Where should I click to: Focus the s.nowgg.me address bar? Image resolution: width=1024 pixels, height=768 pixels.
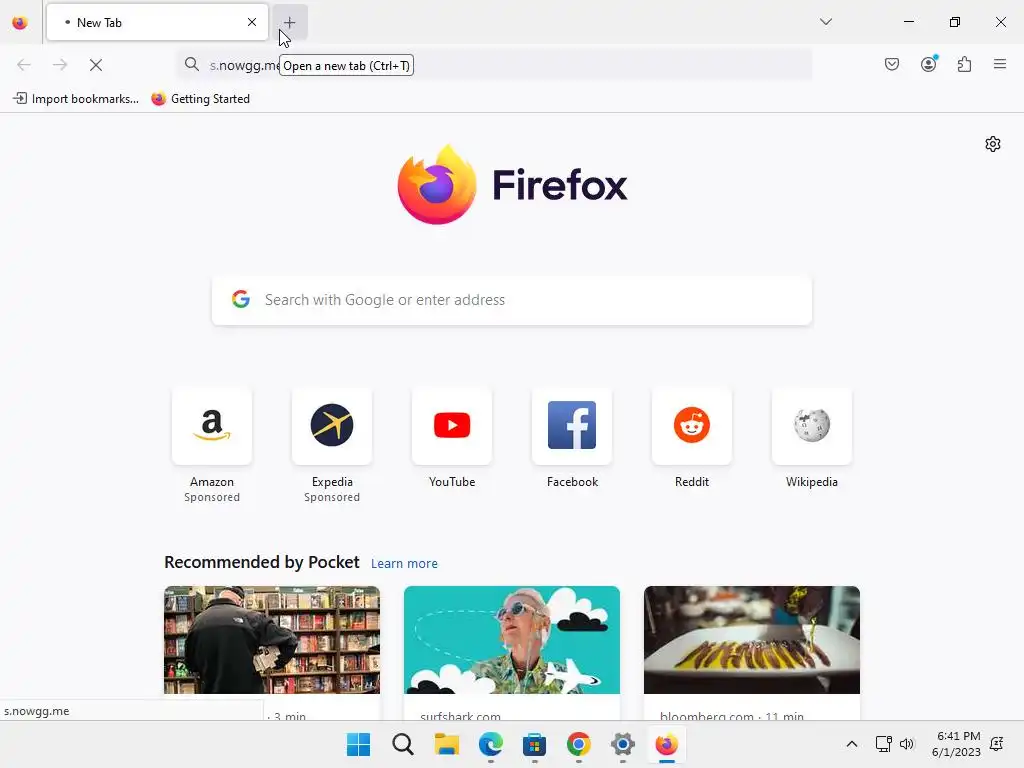[x=494, y=65]
